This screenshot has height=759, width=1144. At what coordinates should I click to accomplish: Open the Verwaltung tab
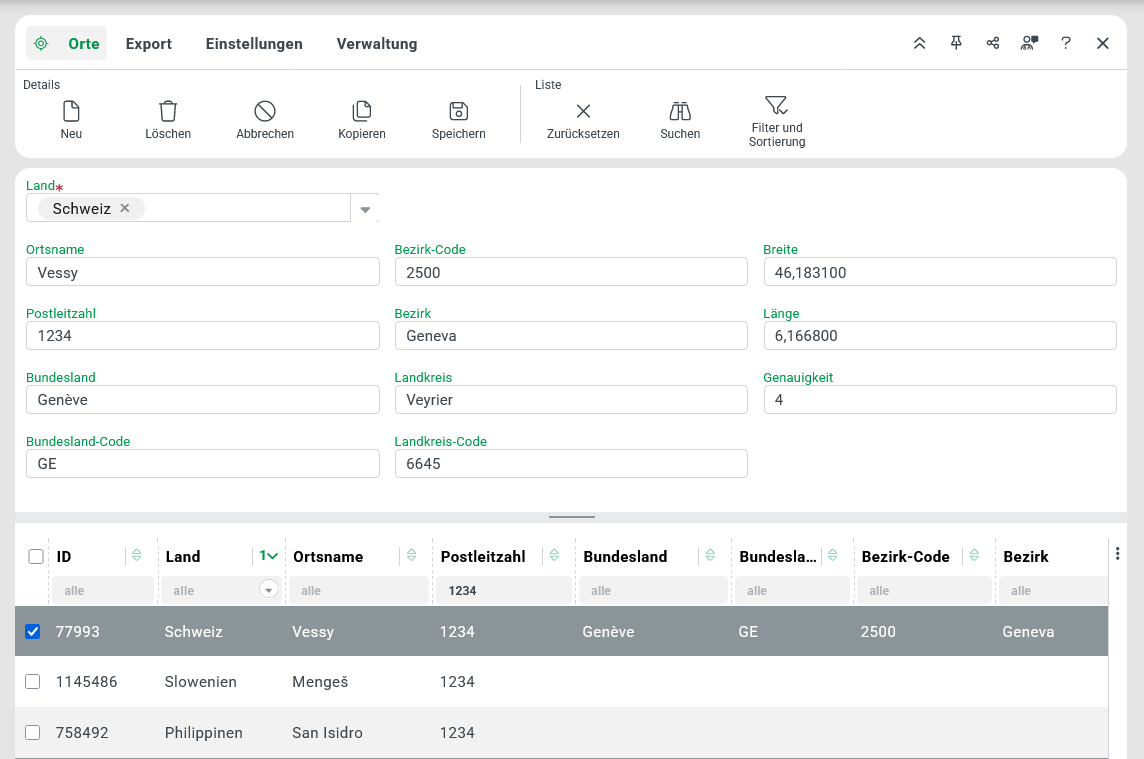pos(377,44)
